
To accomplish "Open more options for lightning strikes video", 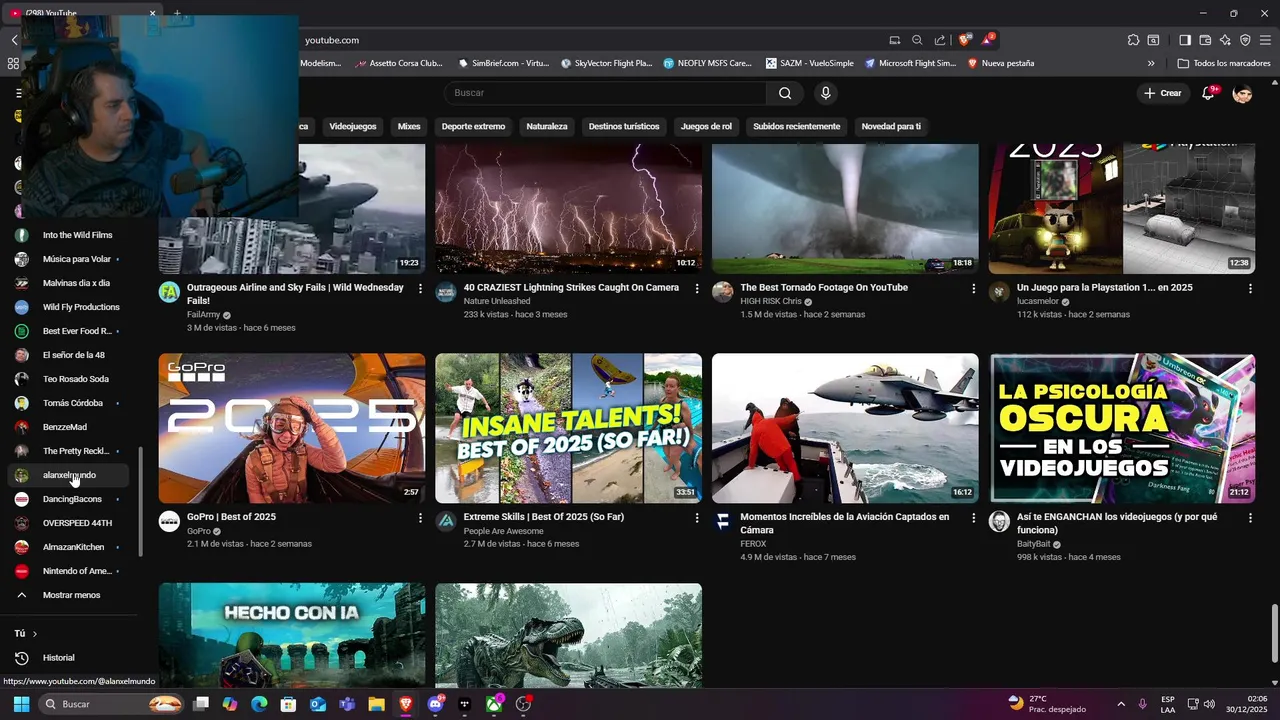I will pyautogui.click(x=697, y=288).
